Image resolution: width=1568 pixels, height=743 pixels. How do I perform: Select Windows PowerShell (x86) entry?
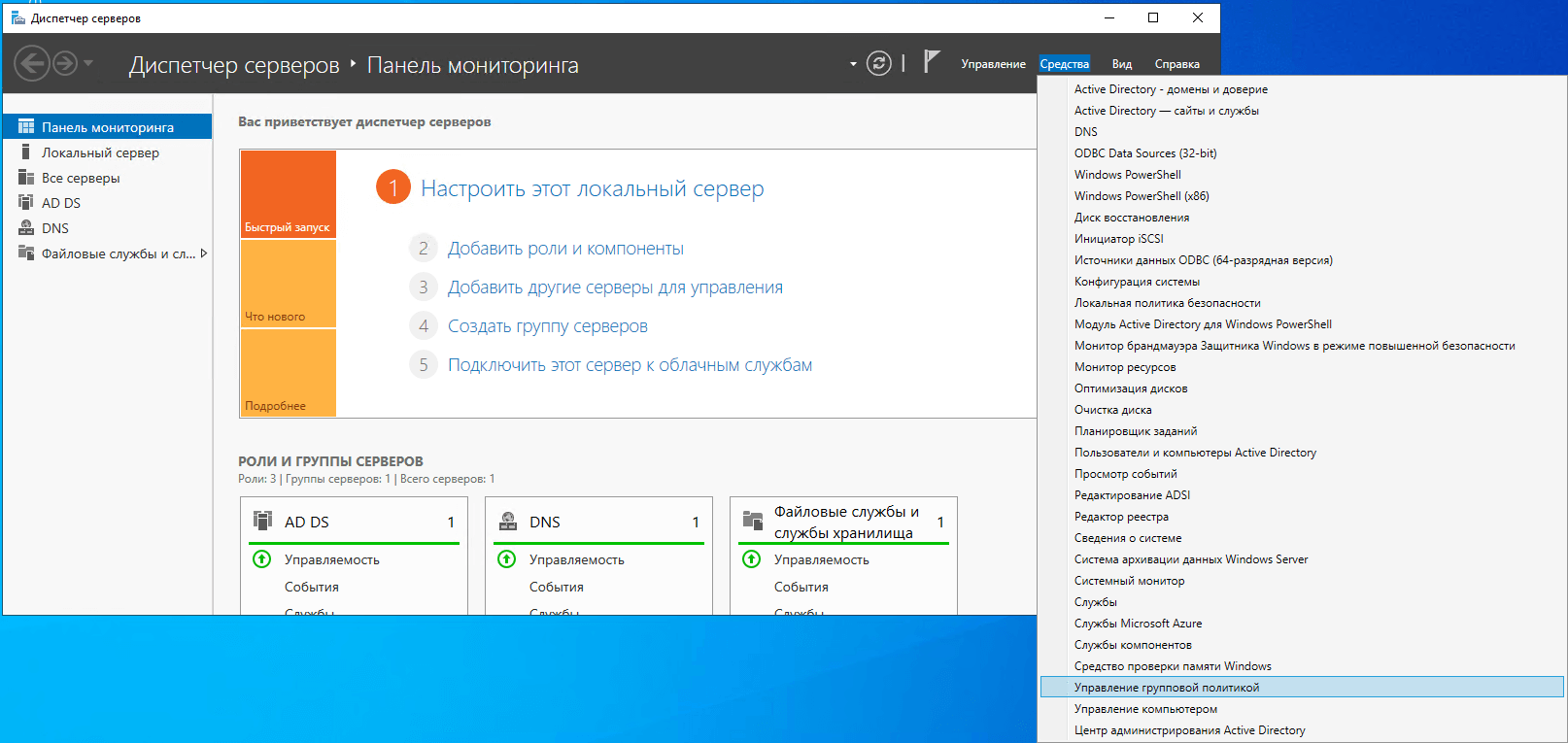(1302, 196)
